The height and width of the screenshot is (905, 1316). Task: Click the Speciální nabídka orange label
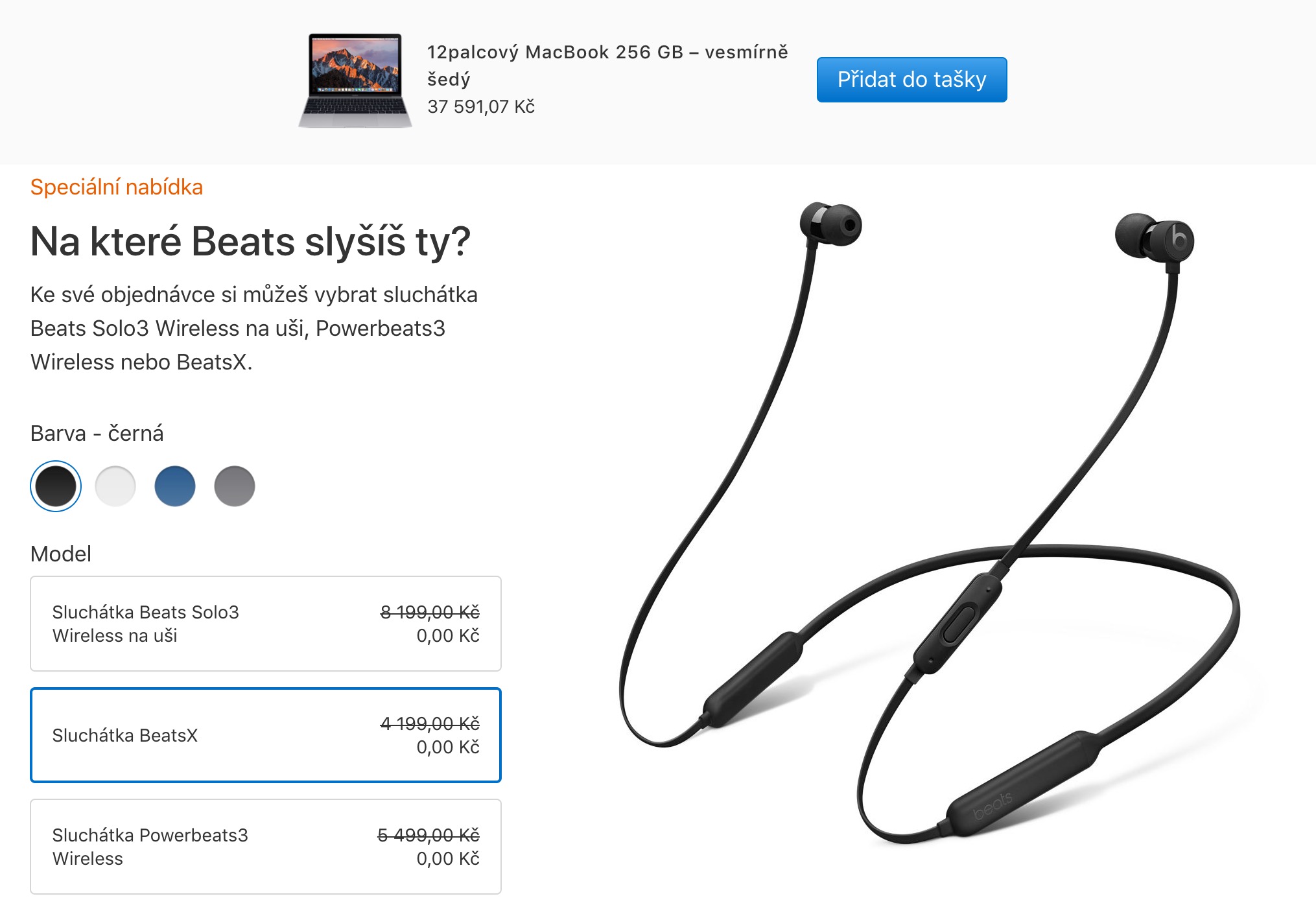pos(117,187)
